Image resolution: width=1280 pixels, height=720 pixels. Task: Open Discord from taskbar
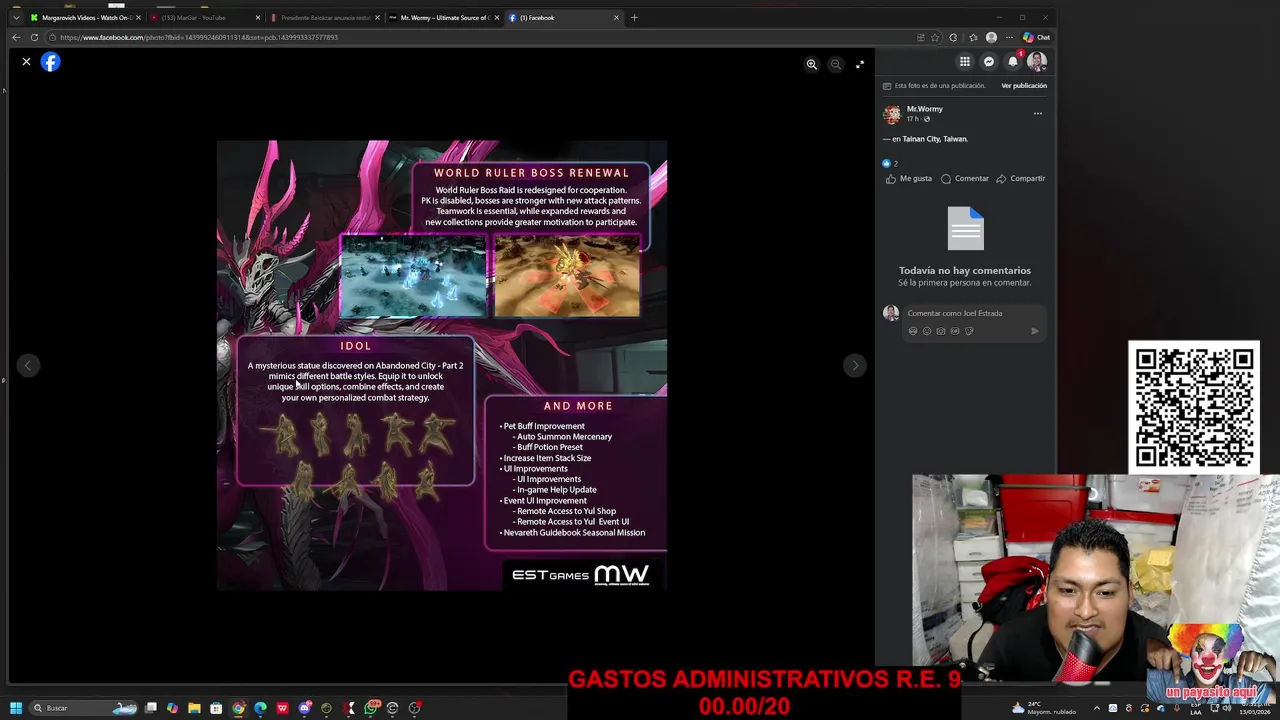304,708
